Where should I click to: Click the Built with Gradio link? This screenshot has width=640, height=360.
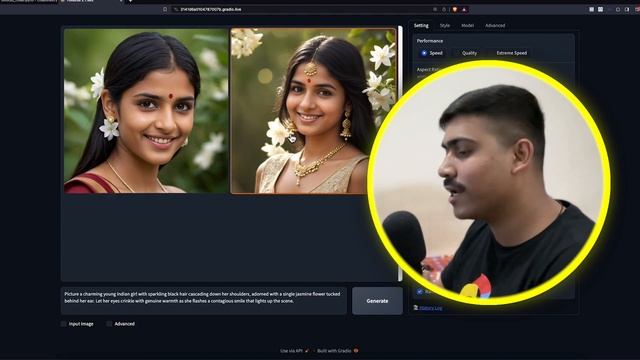click(338, 351)
